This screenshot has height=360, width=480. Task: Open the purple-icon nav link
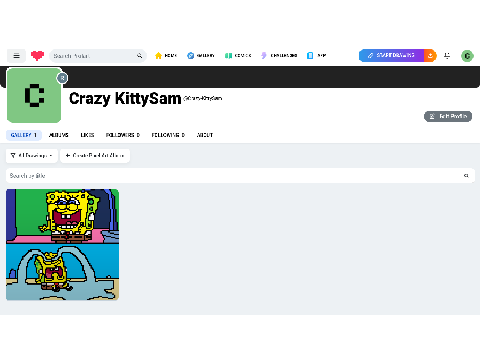(279, 56)
